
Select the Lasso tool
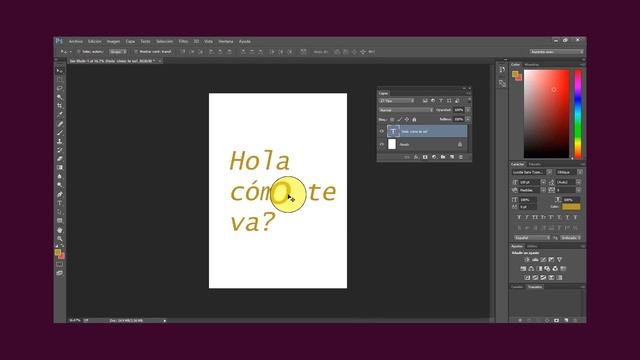click(60, 88)
